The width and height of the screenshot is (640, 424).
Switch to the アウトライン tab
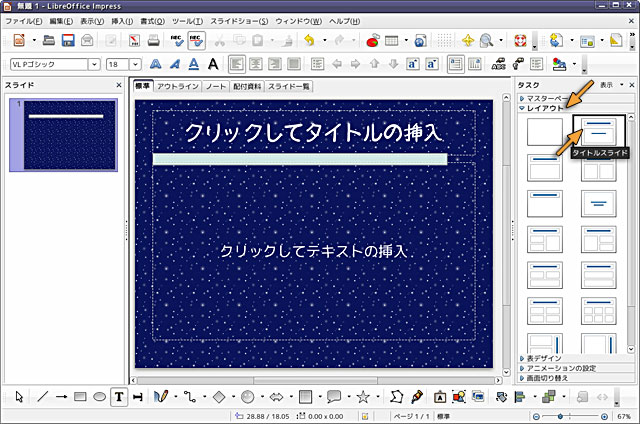[x=177, y=86]
